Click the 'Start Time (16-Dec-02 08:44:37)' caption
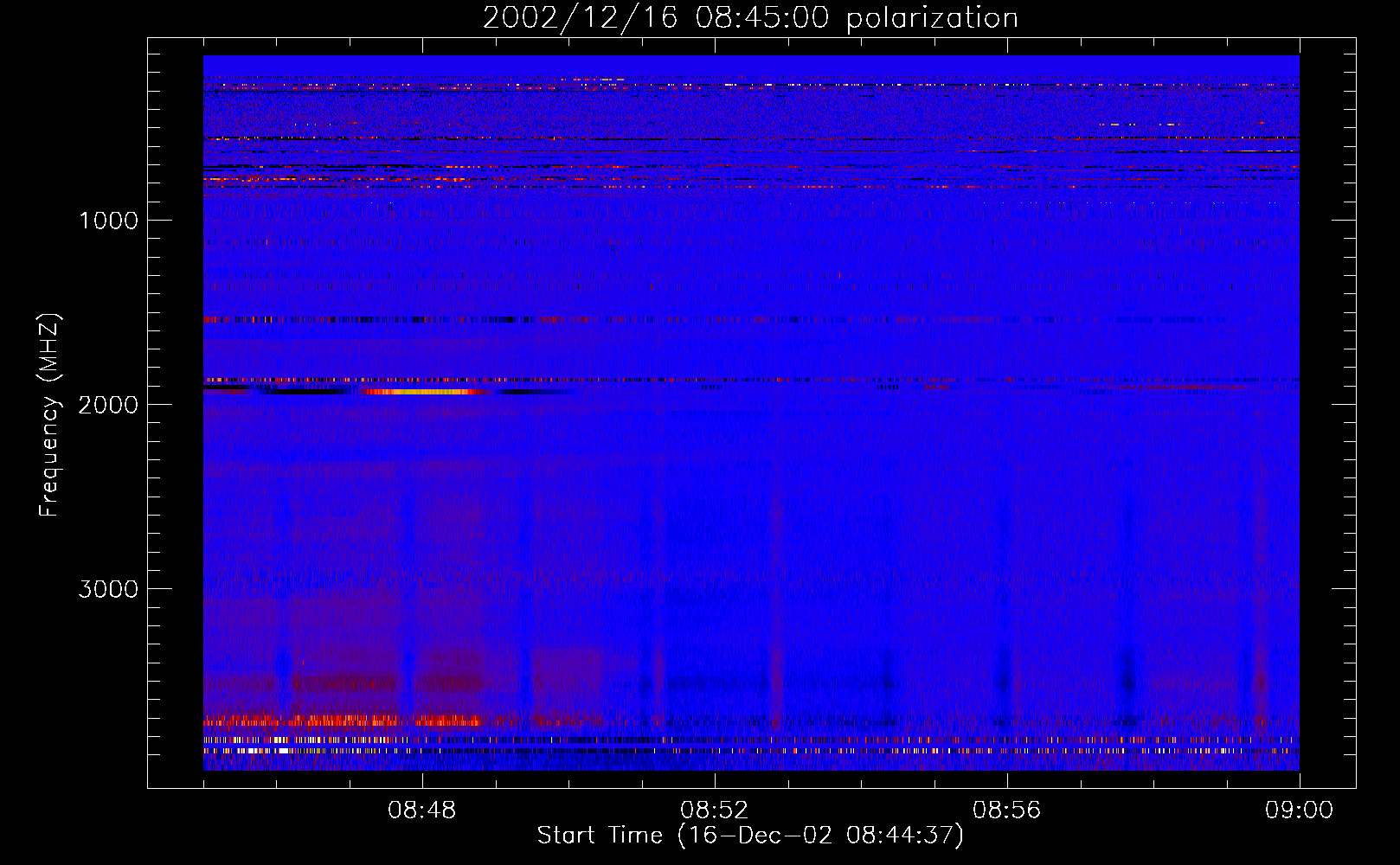Viewport: 1400px width, 865px height. [x=750, y=836]
